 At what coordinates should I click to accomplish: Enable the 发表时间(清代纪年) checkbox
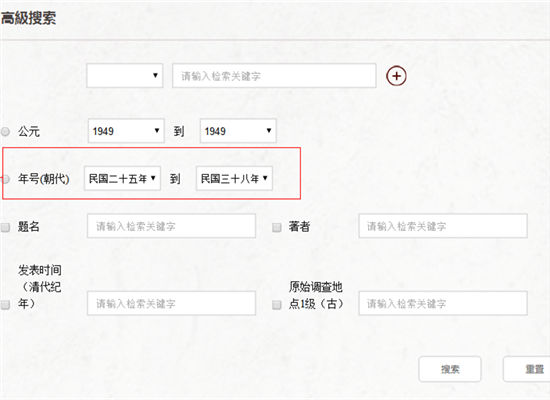click(5, 304)
